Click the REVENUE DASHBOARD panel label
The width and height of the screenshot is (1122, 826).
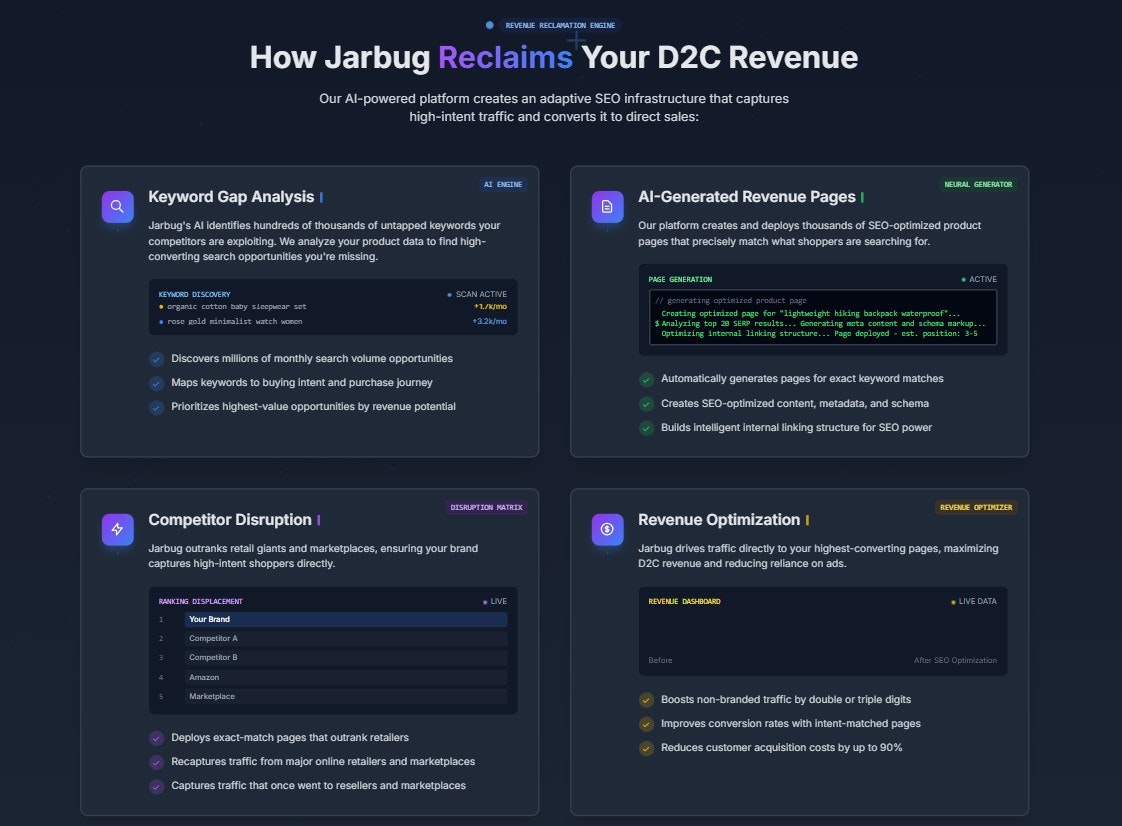[684, 601]
